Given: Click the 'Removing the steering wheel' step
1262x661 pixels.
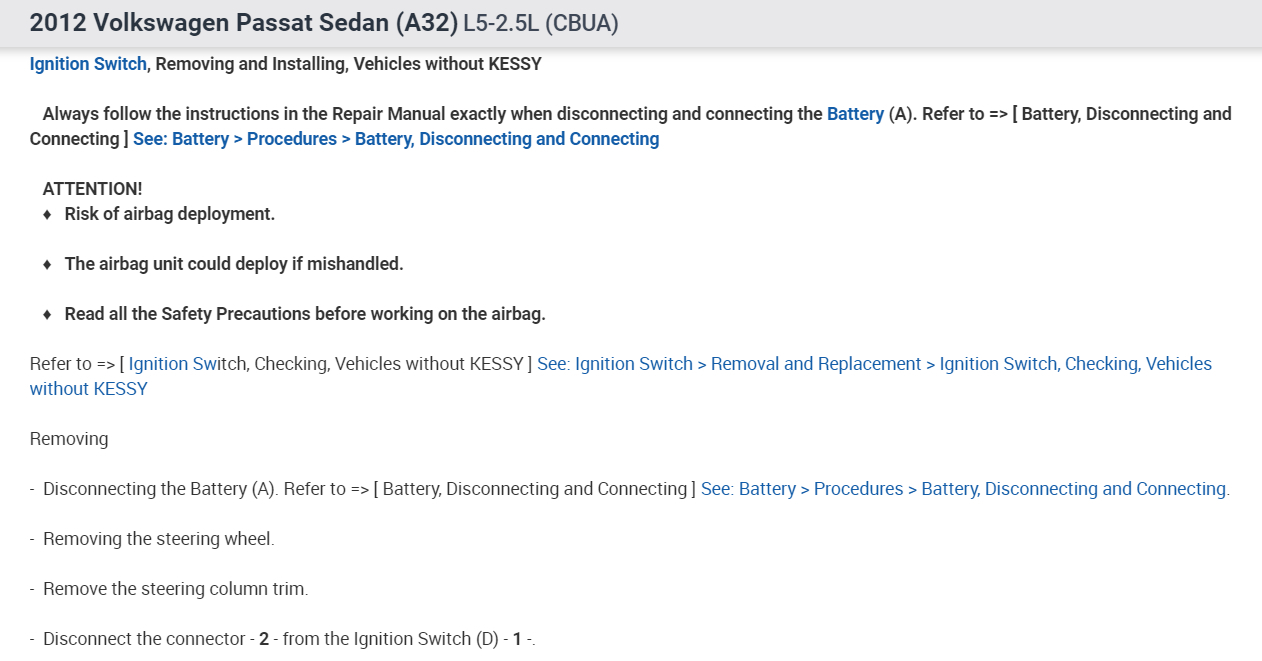Looking at the screenshot, I should pyautogui.click(x=158, y=539).
